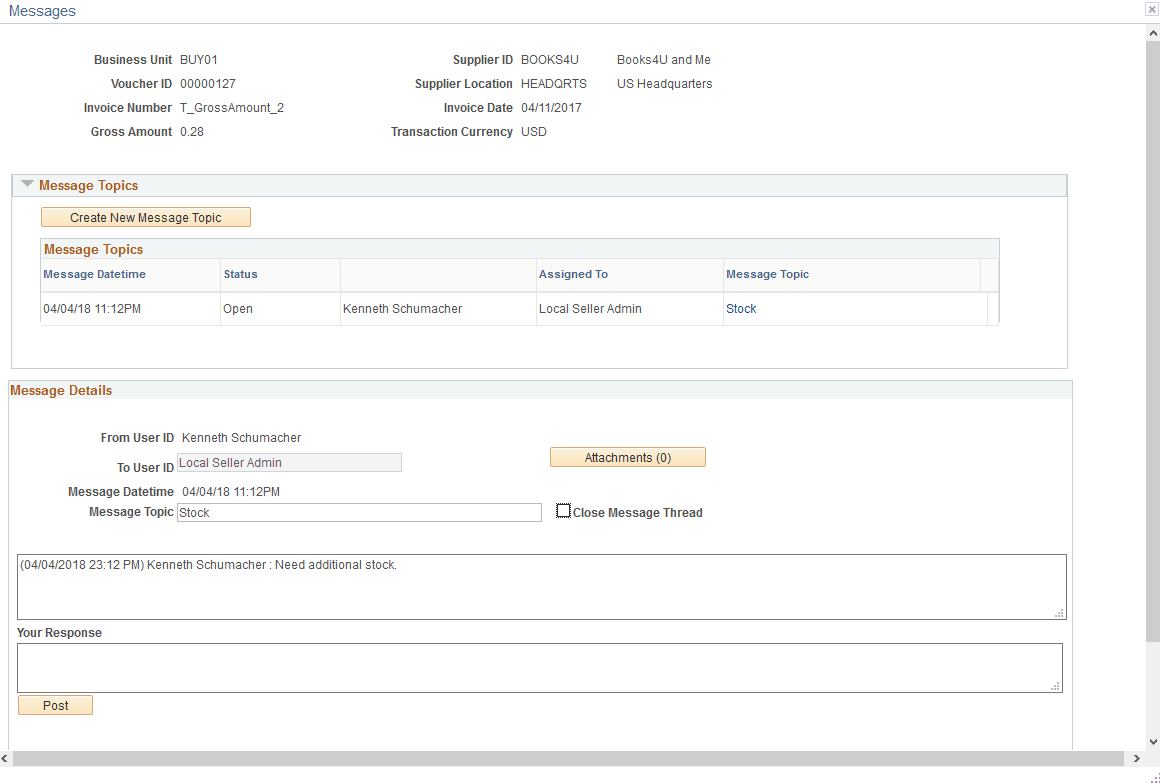Click the To User ID field

289,463
